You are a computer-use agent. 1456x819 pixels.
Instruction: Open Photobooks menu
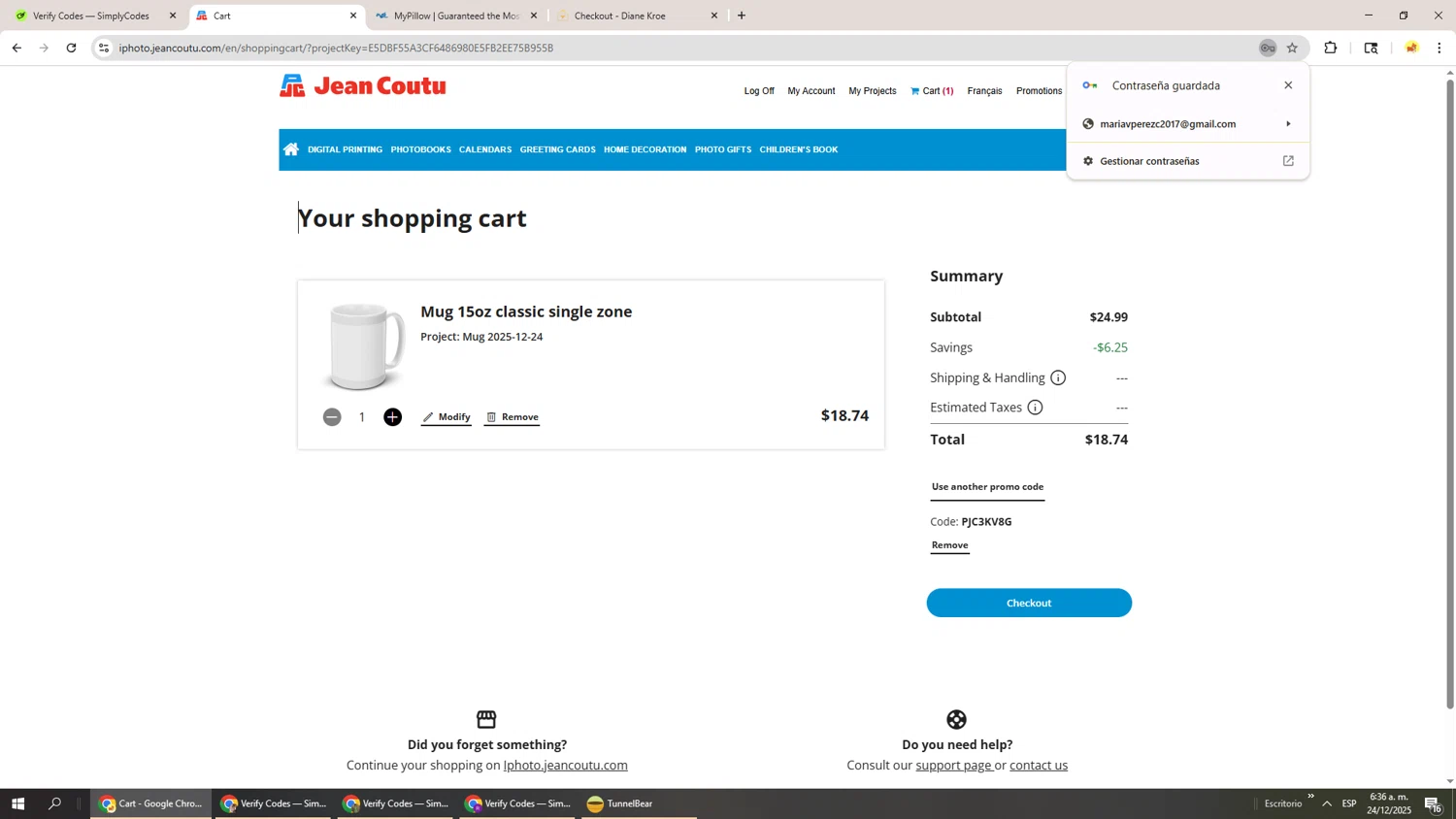[420, 149]
